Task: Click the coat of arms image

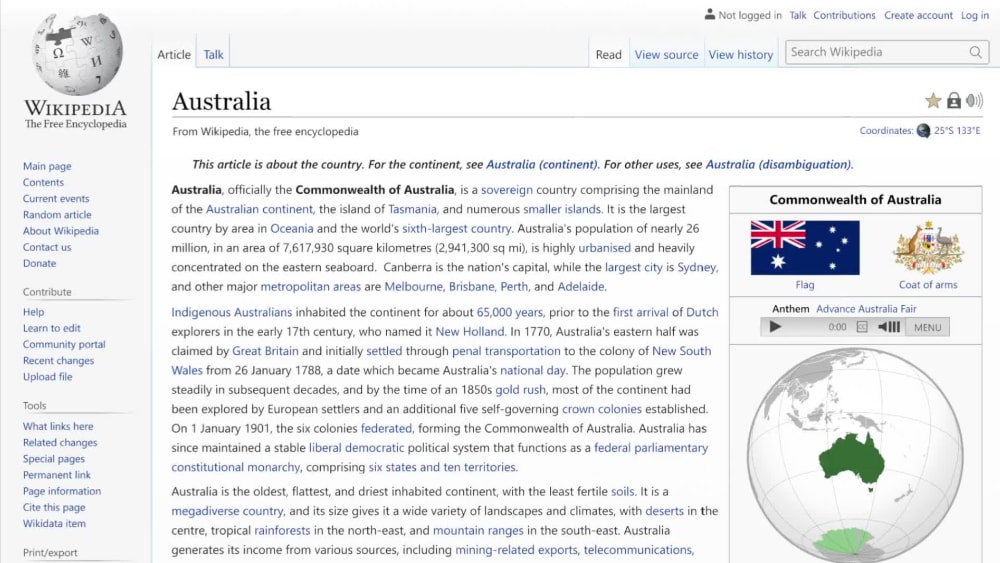Action: pyautogui.click(x=928, y=247)
